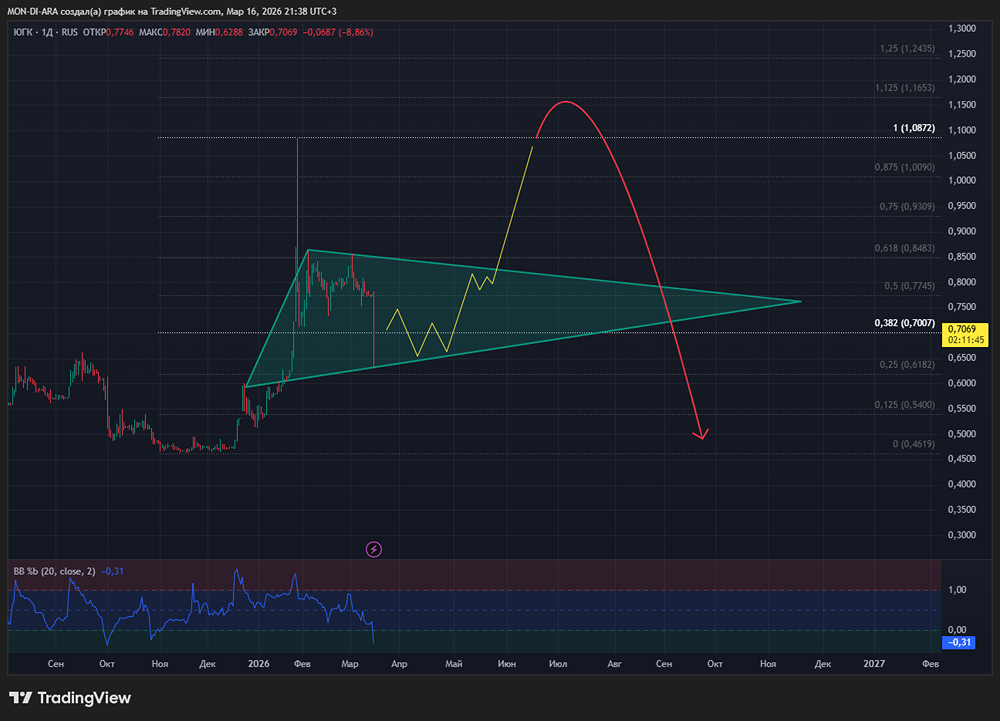1000x721 pixels.
Task: Click the tall candle wick peak near Feb
Action: pyautogui.click(x=298, y=140)
